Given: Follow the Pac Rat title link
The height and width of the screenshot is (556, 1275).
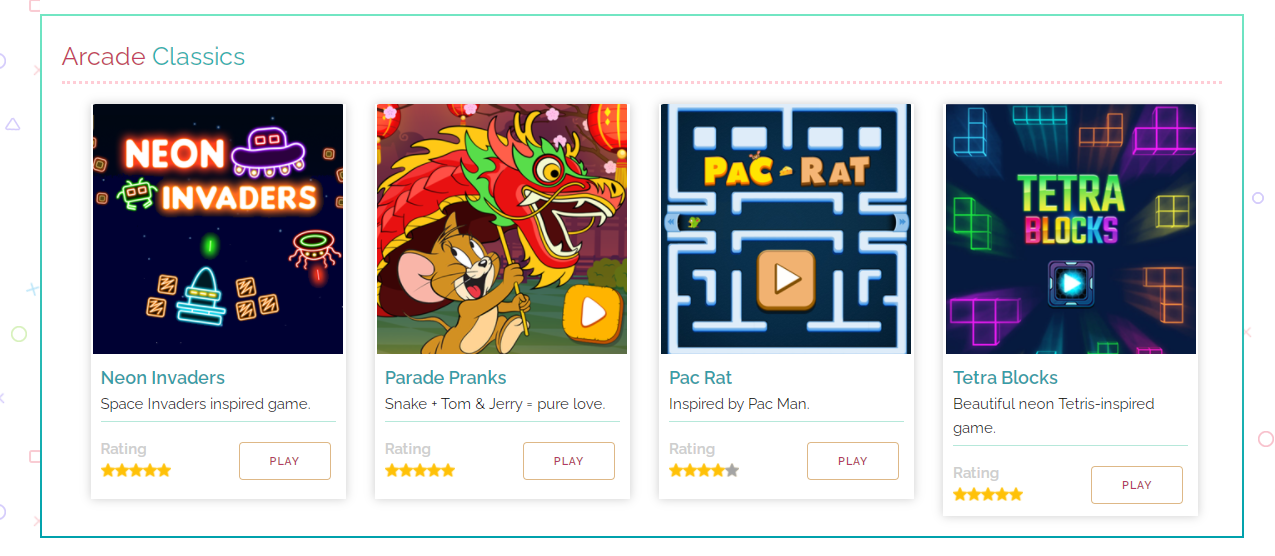Looking at the screenshot, I should point(701,378).
